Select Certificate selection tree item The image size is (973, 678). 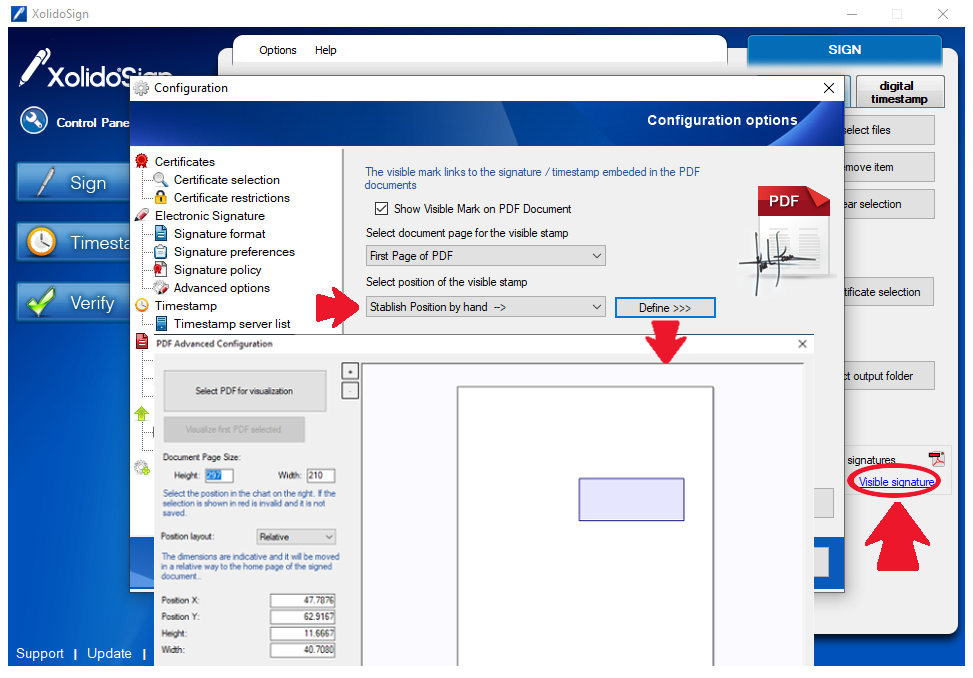(x=226, y=179)
